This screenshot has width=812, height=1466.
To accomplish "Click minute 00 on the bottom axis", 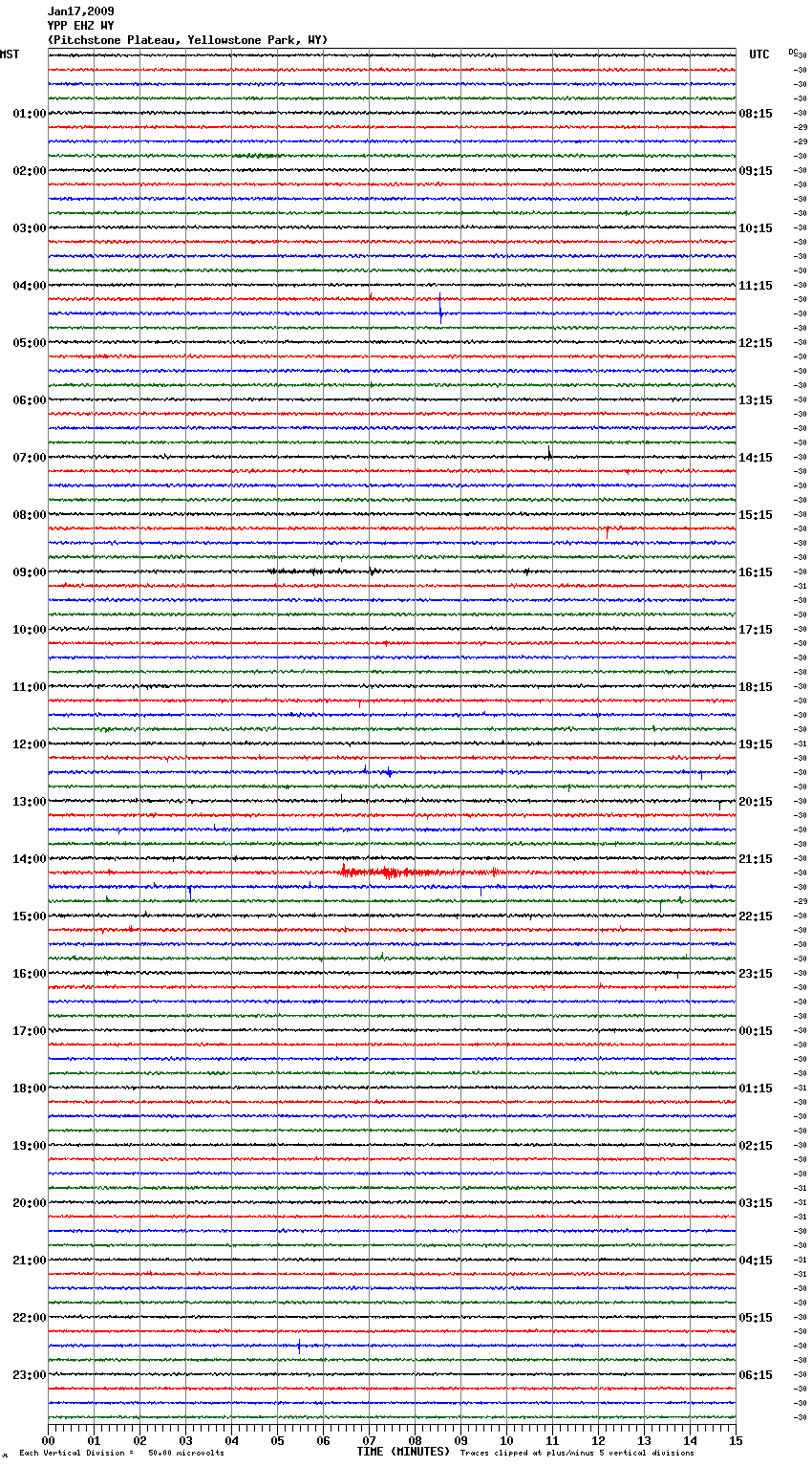I will click(49, 1440).
